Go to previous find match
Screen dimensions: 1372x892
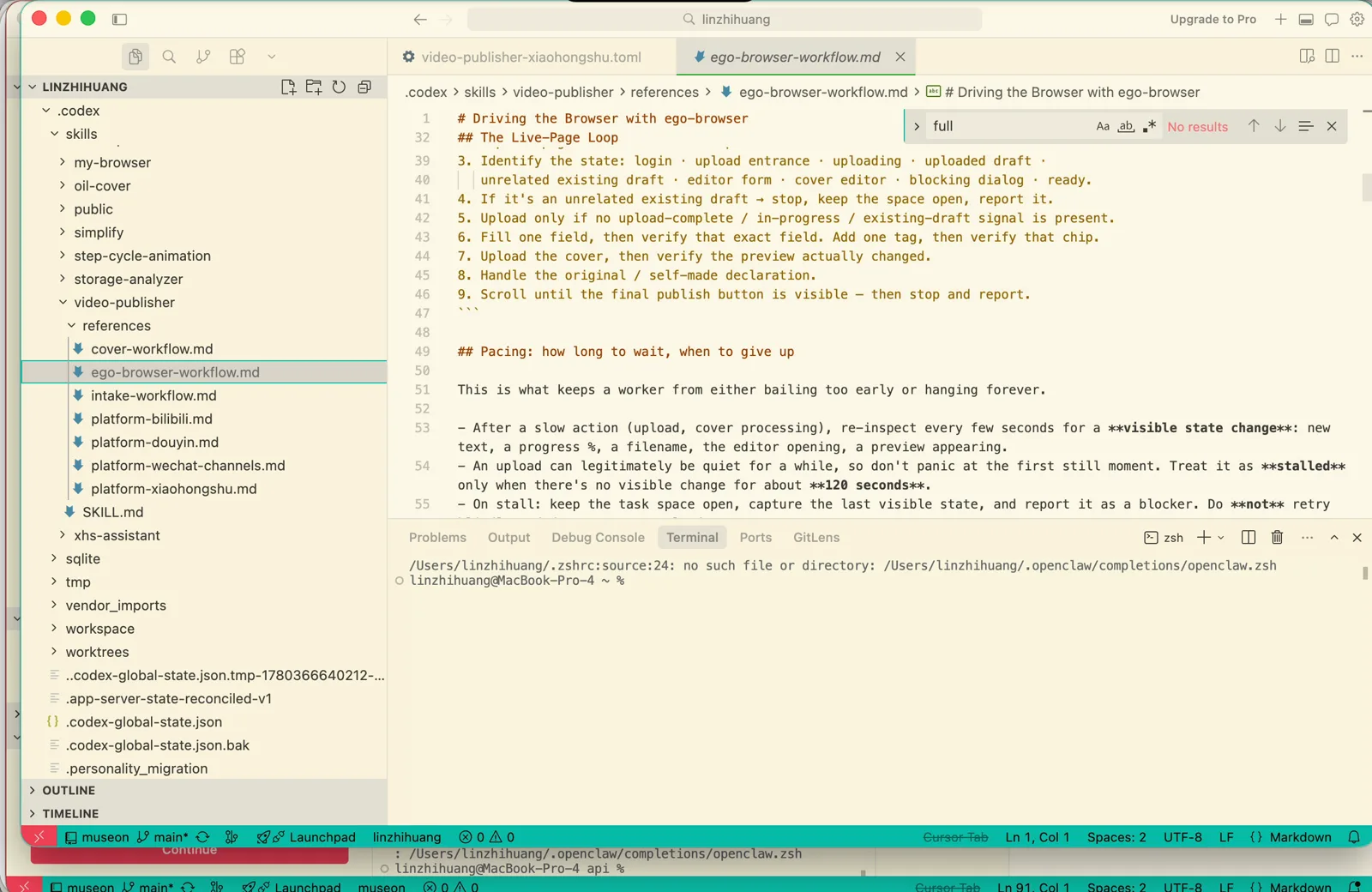pos(1254,126)
